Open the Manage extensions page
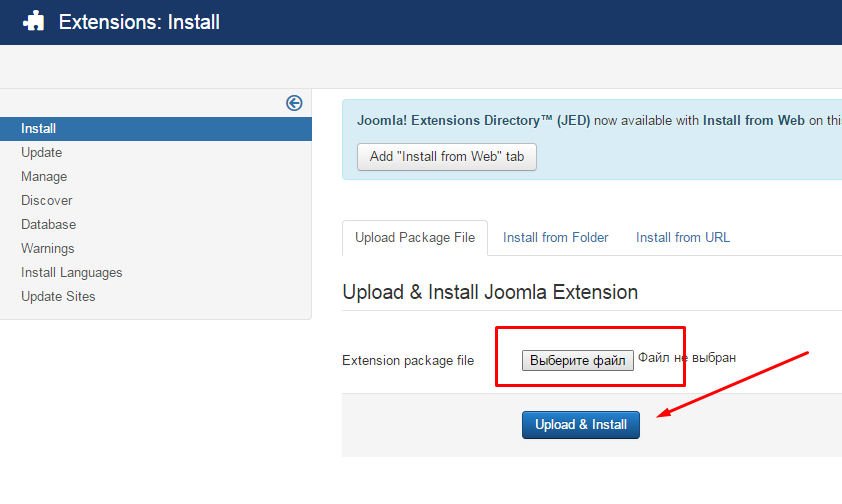 [x=44, y=177]
